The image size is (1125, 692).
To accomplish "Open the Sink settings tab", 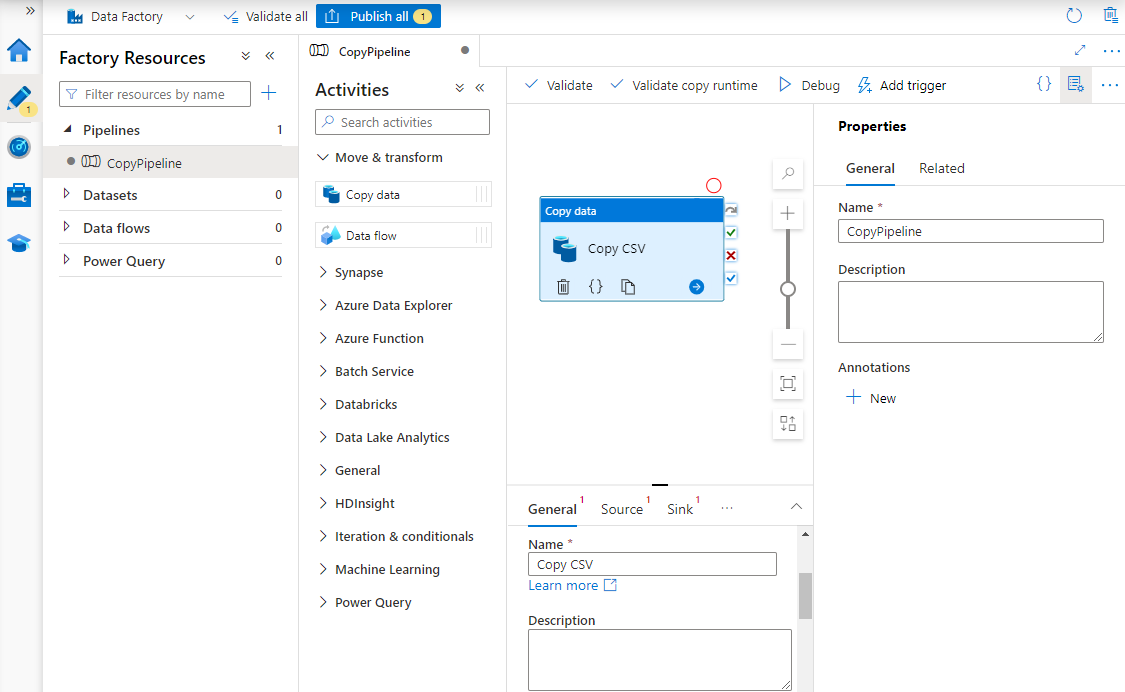I will pos(678,508).
